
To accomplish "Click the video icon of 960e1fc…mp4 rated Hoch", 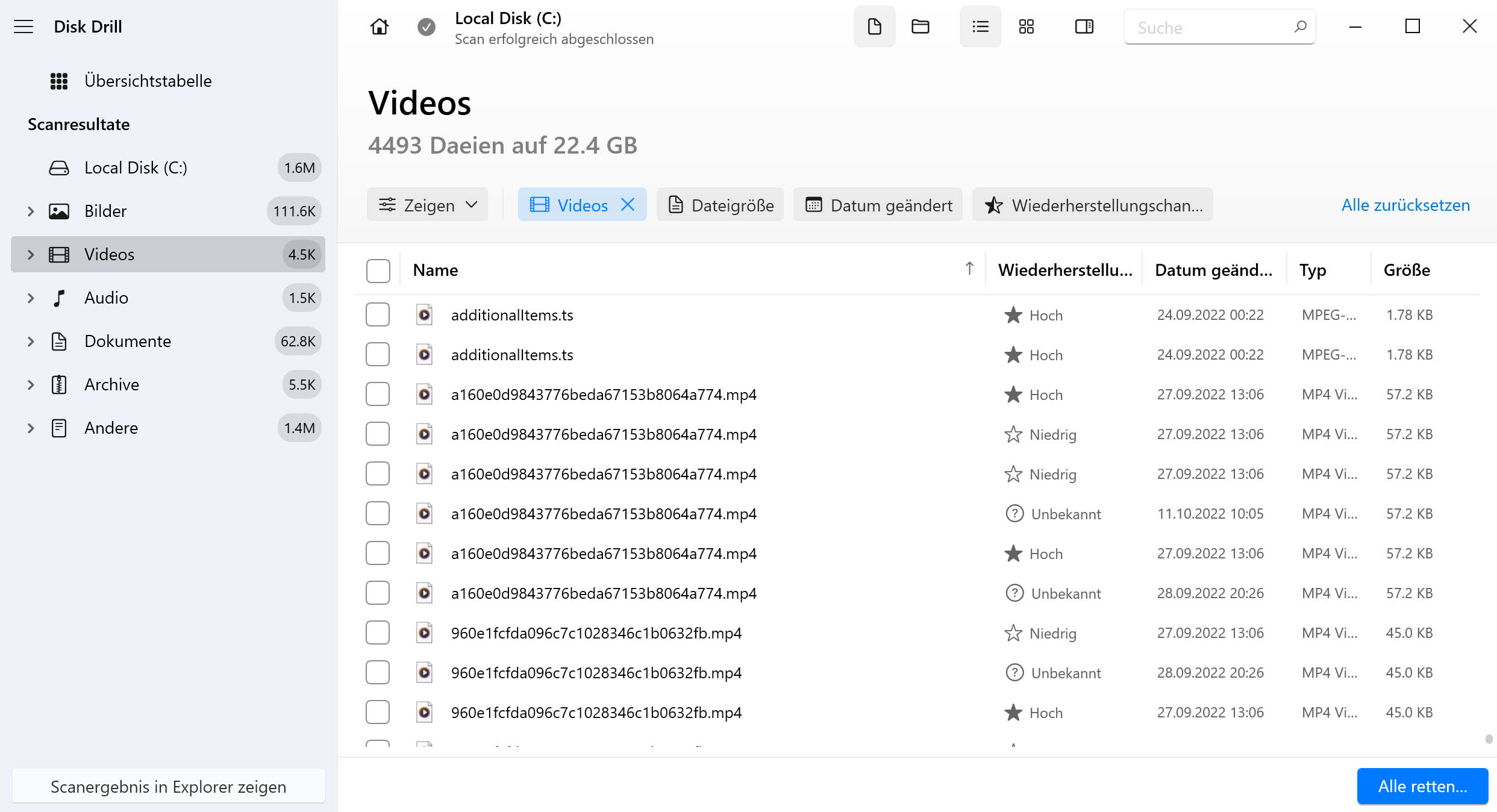I will tap(424, 713).
